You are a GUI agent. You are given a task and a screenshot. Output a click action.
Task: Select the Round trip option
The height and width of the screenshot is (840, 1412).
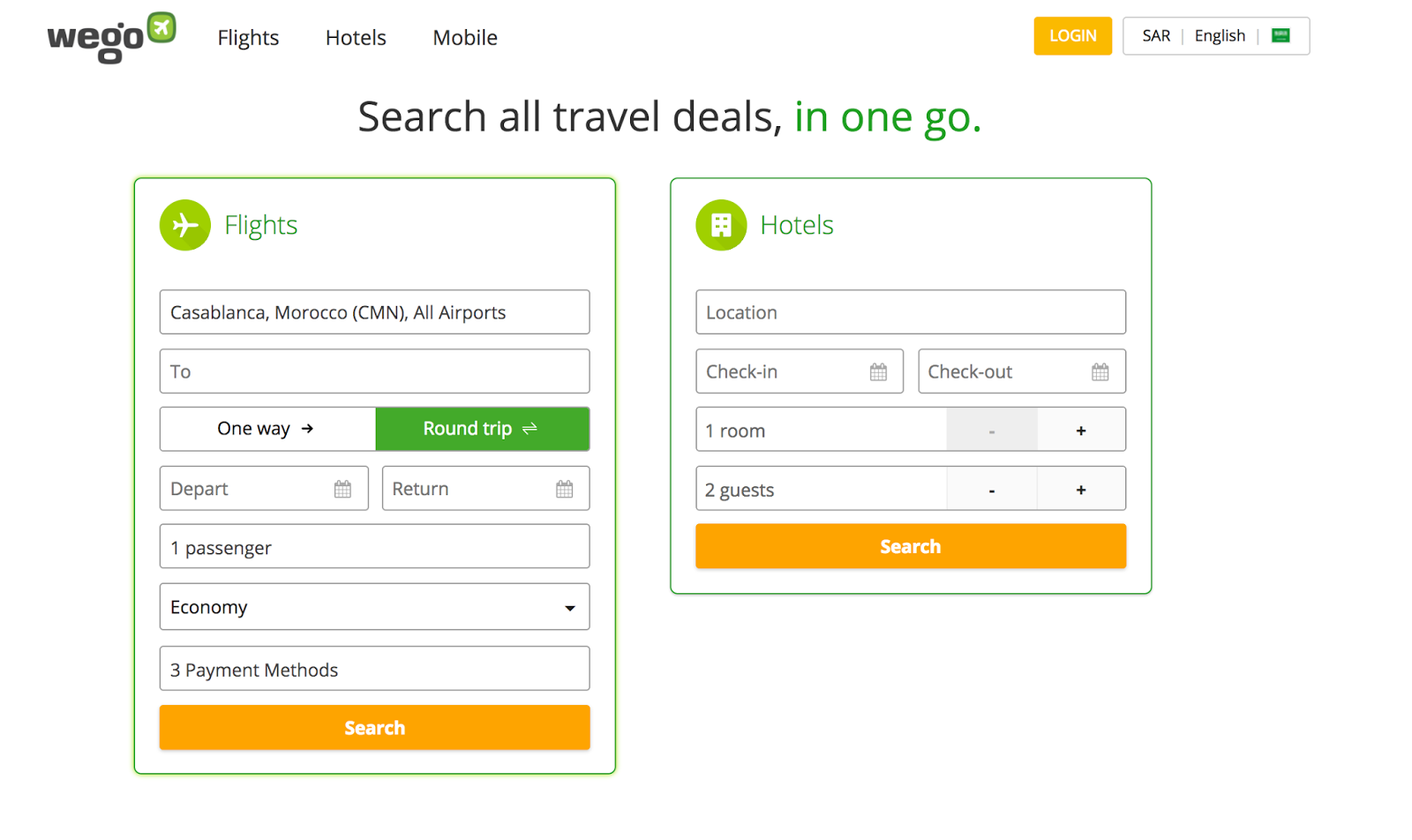(482, 429)
